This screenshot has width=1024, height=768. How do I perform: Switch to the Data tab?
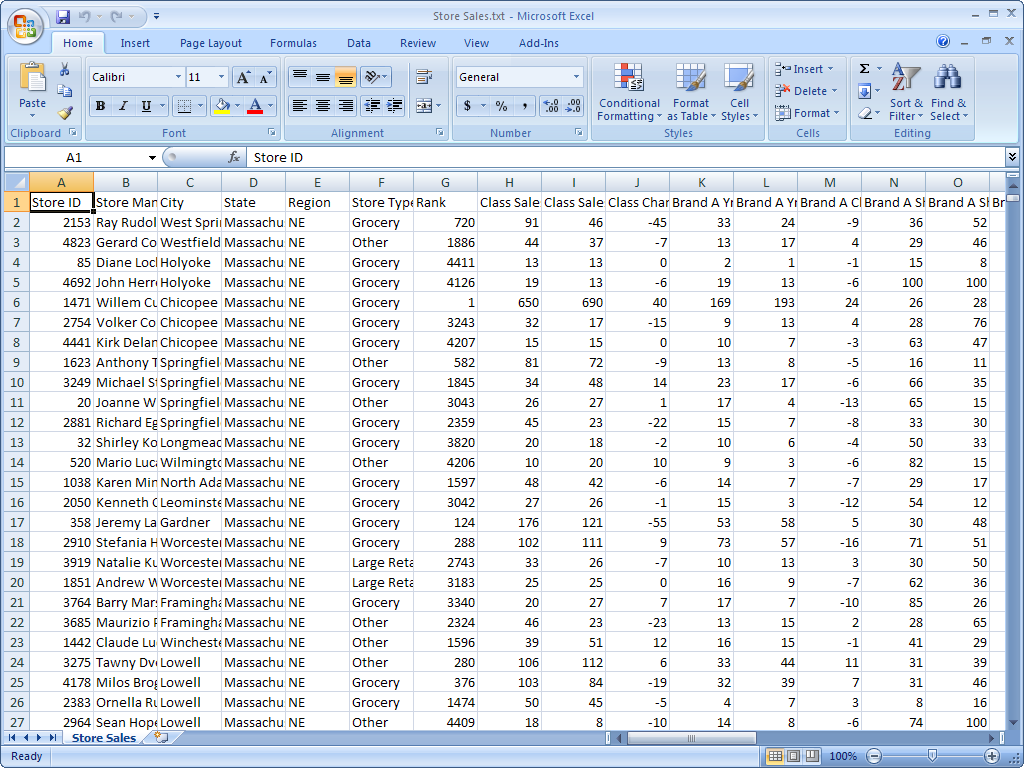coord(359,43)
